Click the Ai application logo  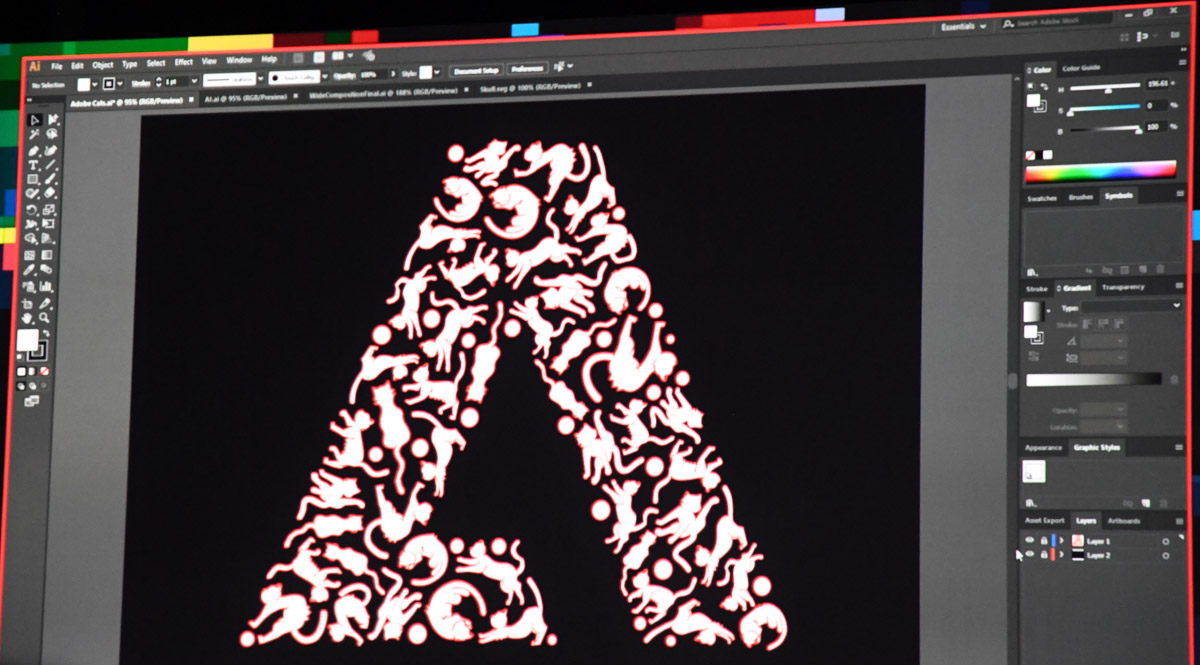click(34, 66)
